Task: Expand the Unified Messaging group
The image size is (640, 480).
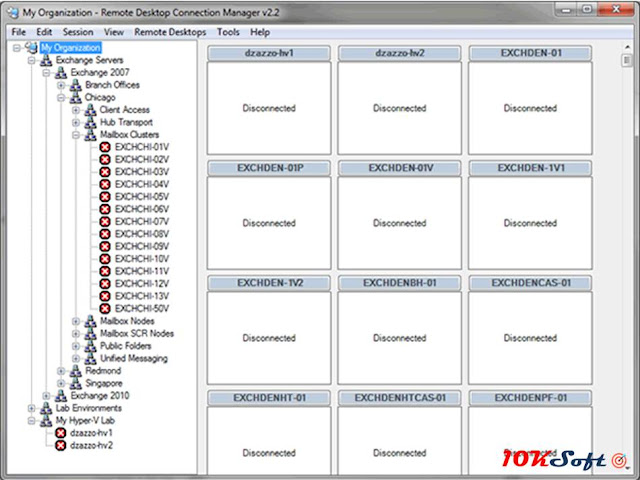Action: click(x=76, y=358)
